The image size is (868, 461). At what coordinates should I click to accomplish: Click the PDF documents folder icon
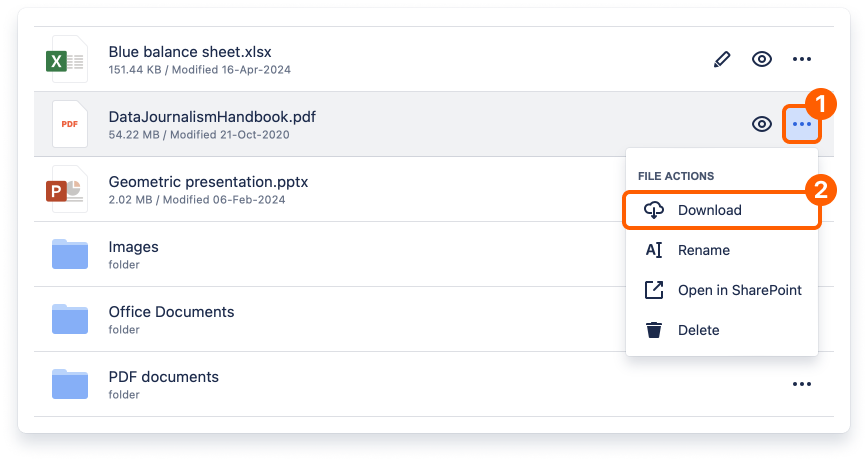(x=70, y=384)
